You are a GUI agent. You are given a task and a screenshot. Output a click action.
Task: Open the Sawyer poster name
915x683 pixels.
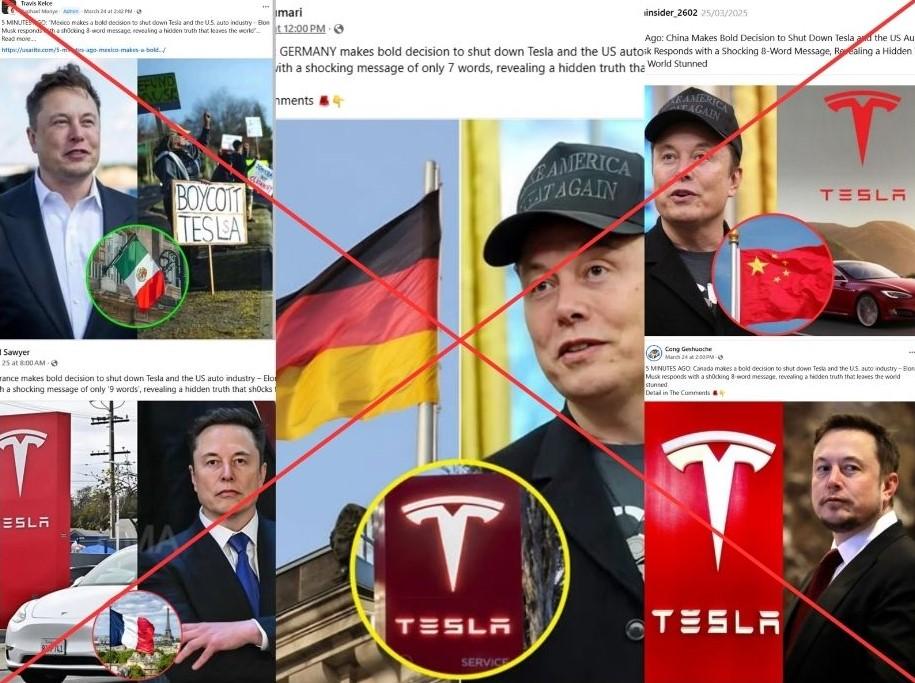tap(15, 352)
